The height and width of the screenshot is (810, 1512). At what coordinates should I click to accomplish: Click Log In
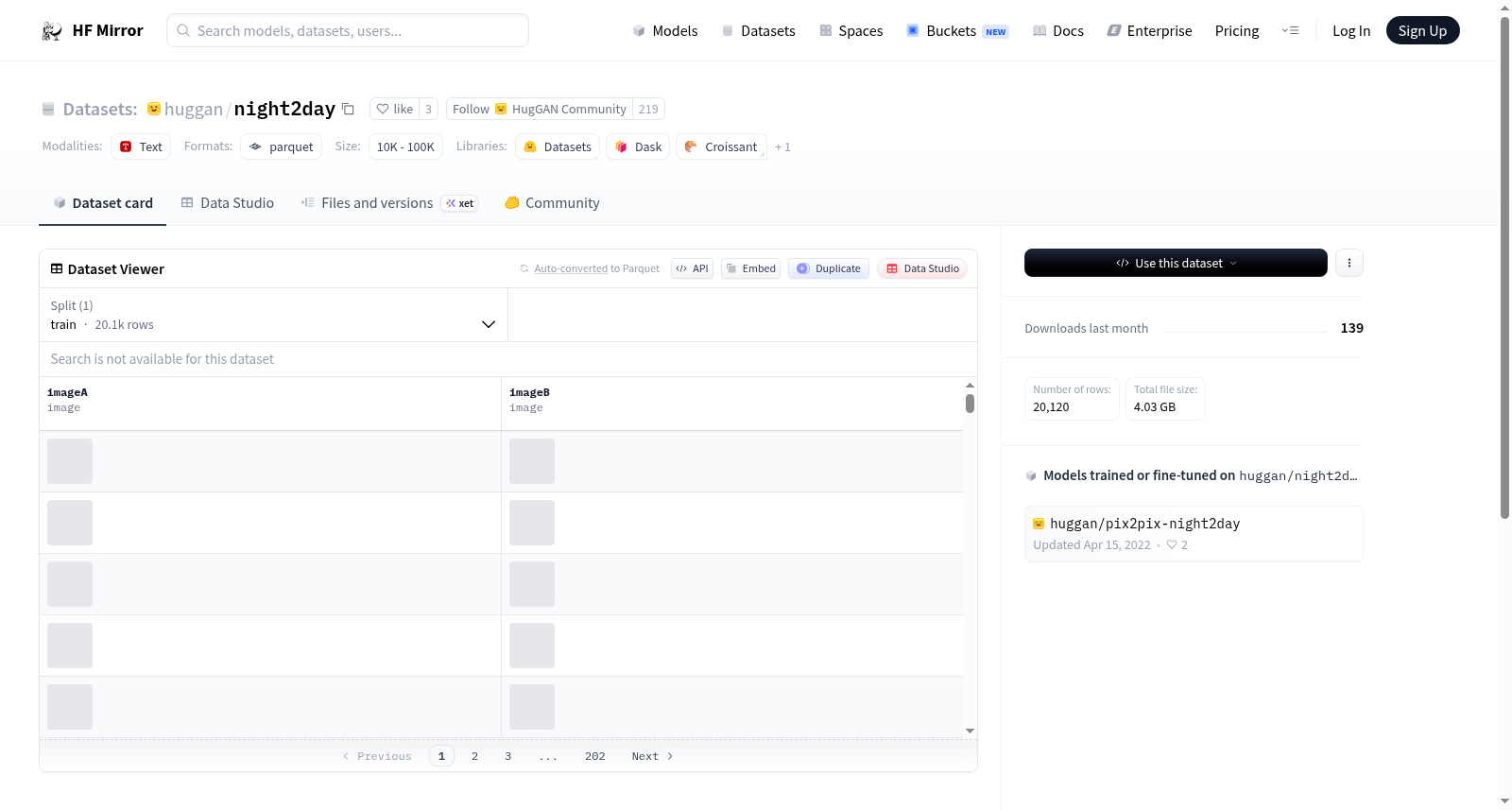tap(1351, 30)
